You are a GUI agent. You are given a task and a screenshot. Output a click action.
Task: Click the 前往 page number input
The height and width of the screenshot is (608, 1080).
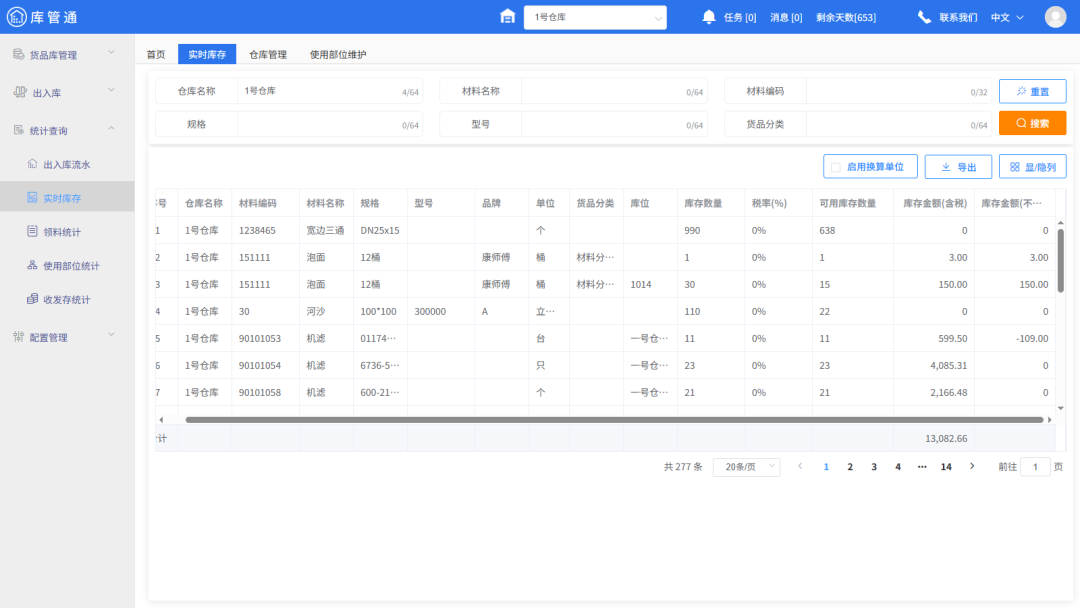pyautogui.click(x=1035, y=467)
